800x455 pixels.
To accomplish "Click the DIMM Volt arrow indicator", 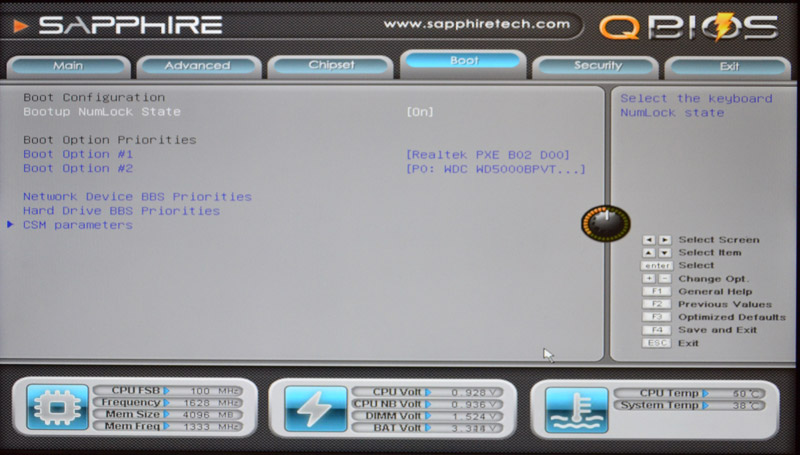I will (428, 416).
